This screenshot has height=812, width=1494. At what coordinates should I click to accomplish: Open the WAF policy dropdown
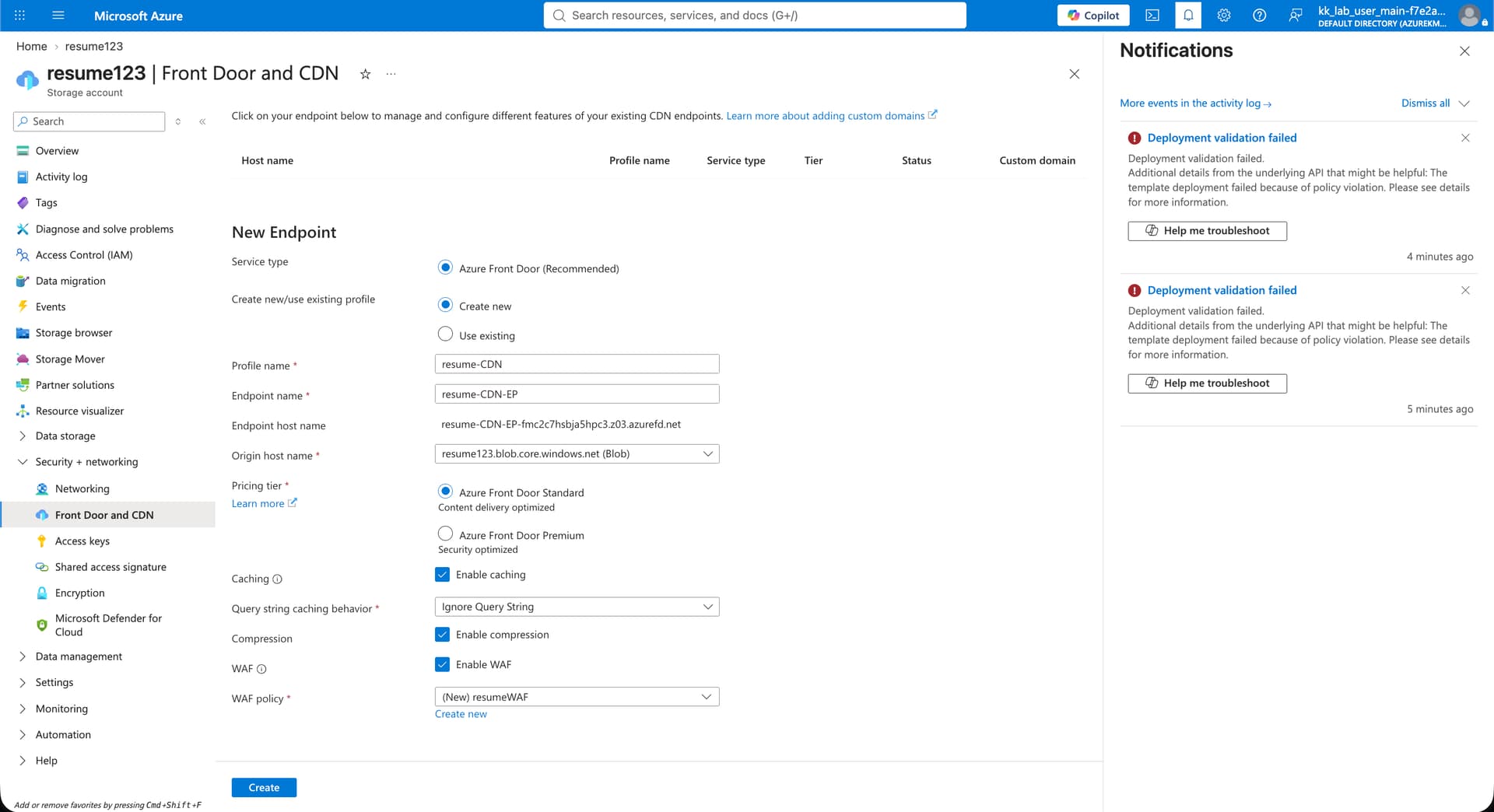(x=577, y=697)
